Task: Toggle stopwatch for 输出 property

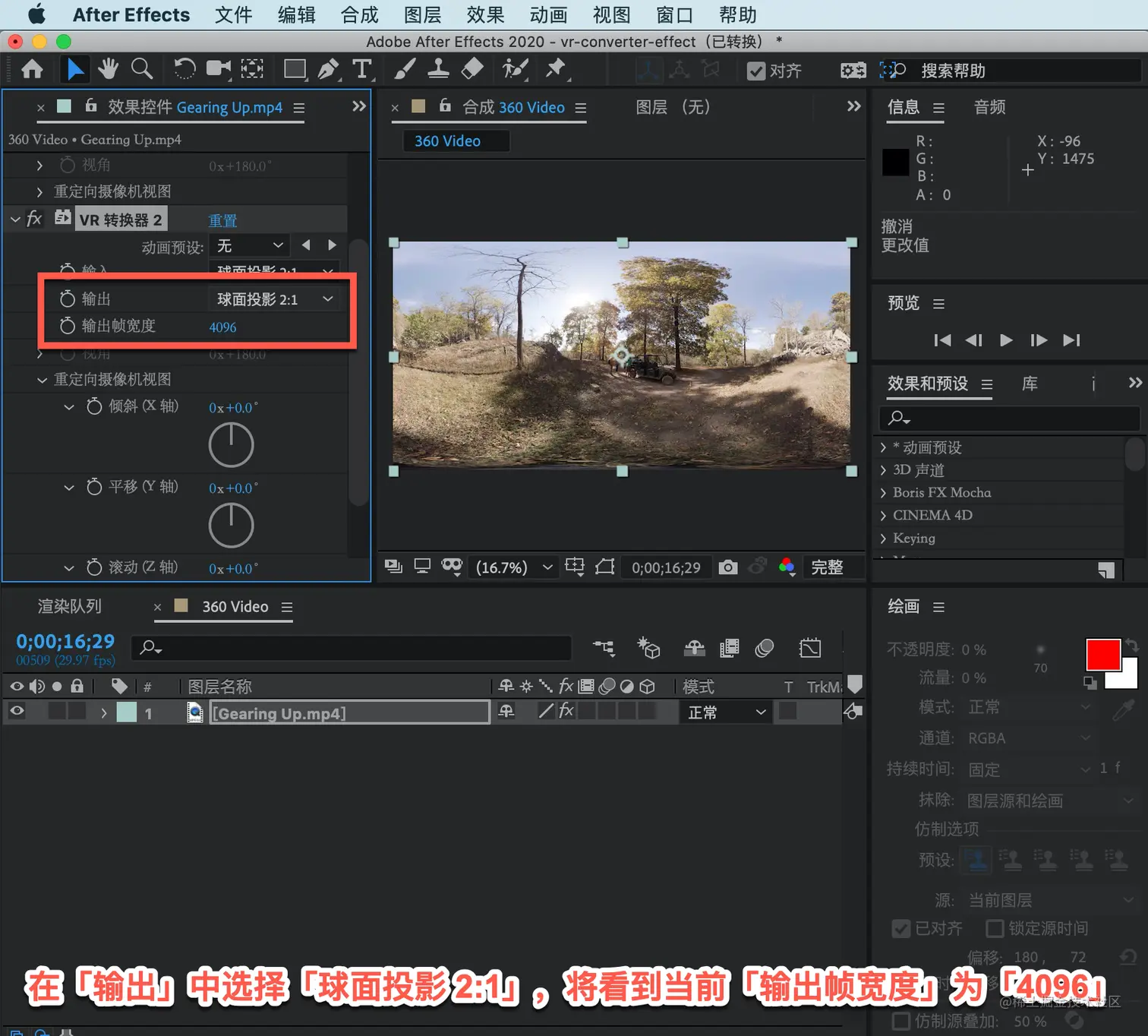Action: point(68,299)
